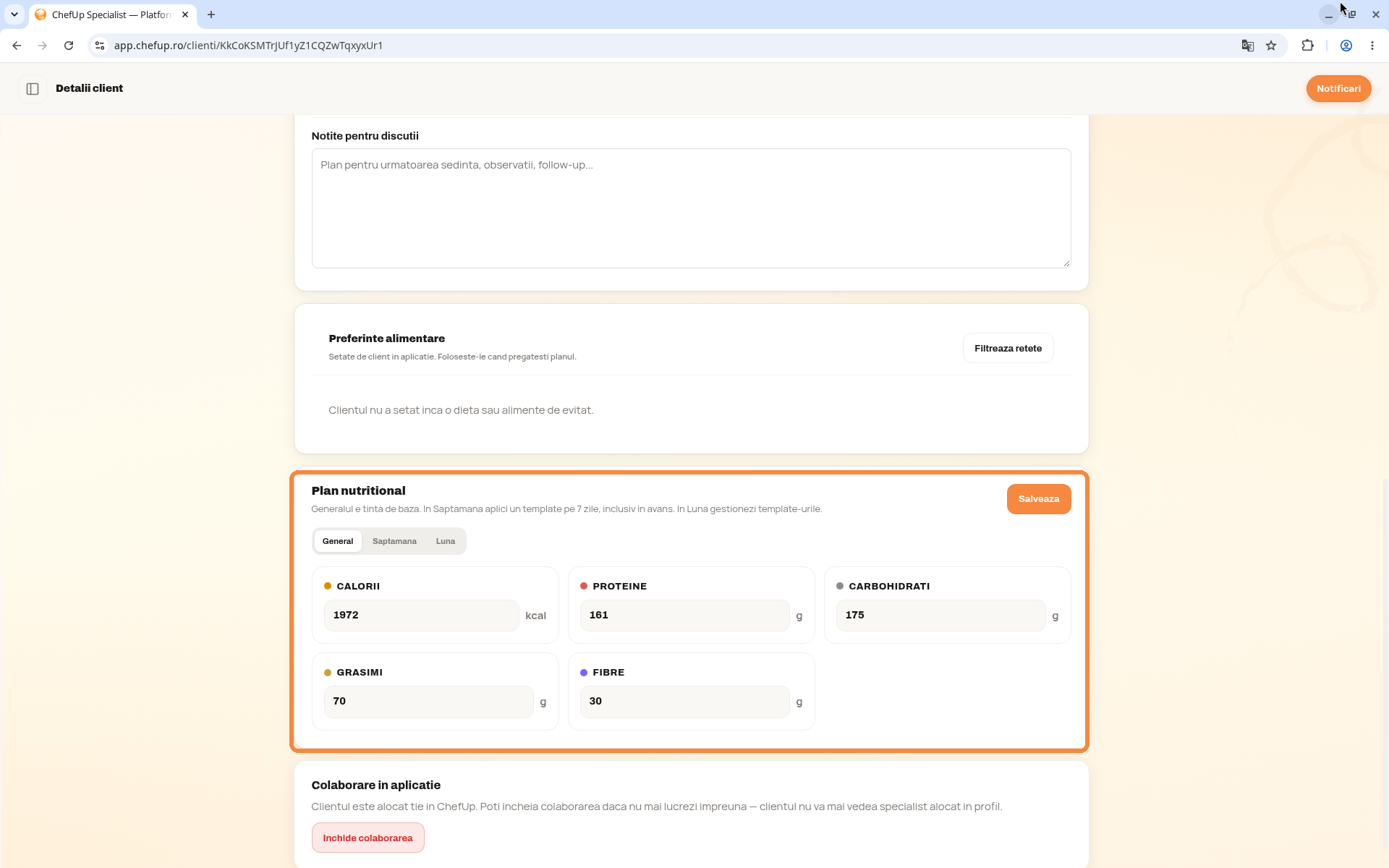This screenshot has width=1389, height=868.
Task: Open the translate page icon
Action: tap(1248, 46)
